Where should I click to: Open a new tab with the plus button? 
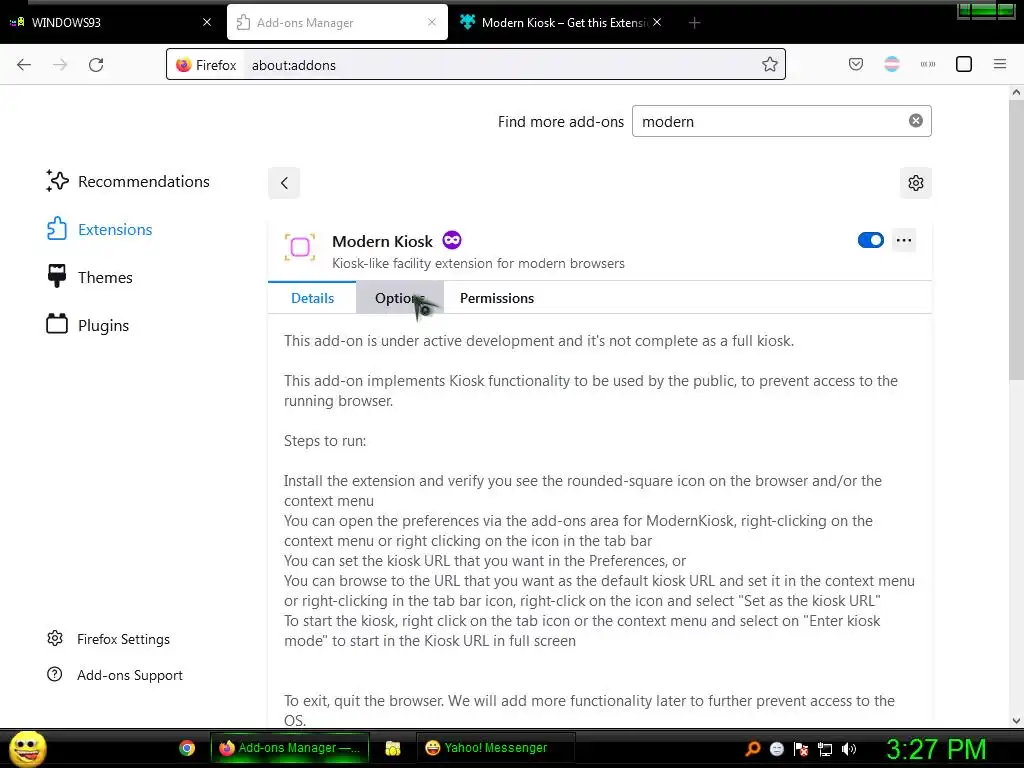point(694,23)
